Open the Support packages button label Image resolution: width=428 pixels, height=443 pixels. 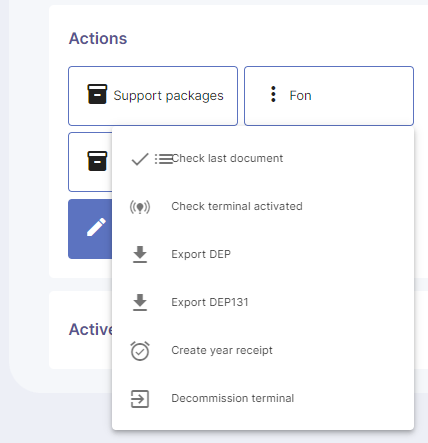pos(168,96)
